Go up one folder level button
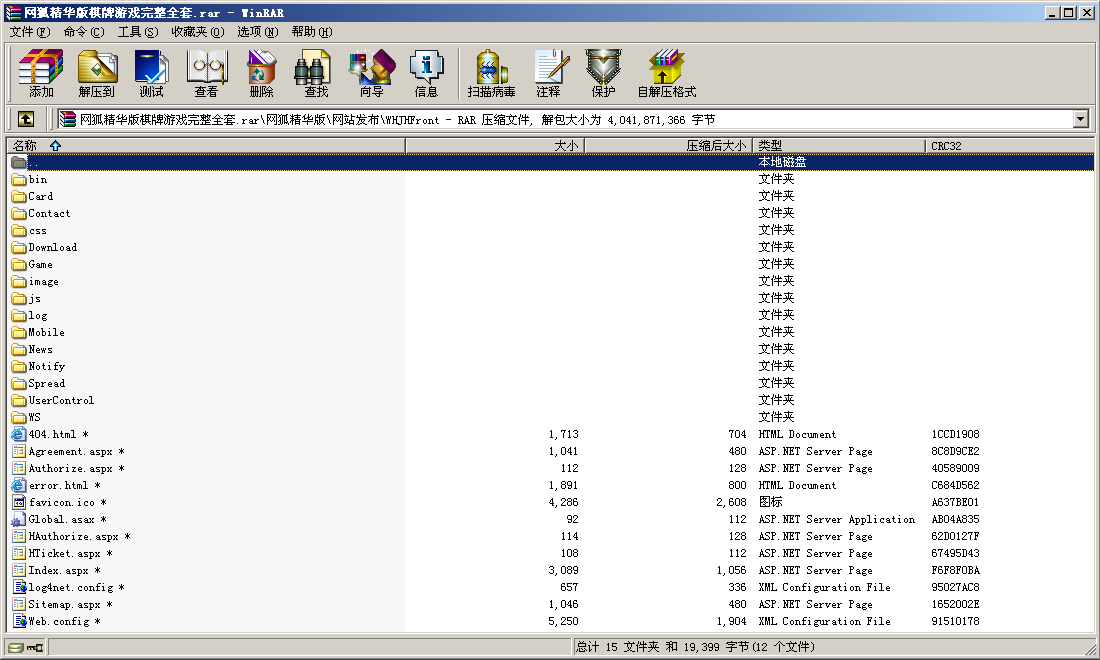The height and width of the screenshot is (660, 1100). point(26,119)
